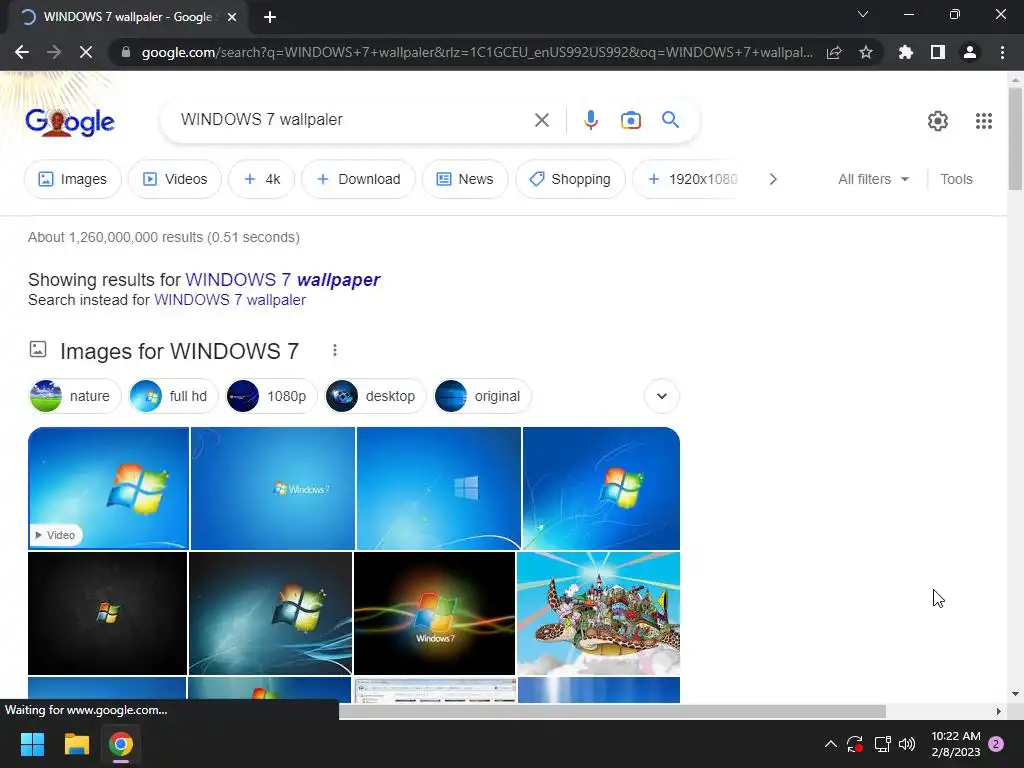Select the full hd image chip
This screenshot has height=768, width=1024.
click(x=173, y=396)
